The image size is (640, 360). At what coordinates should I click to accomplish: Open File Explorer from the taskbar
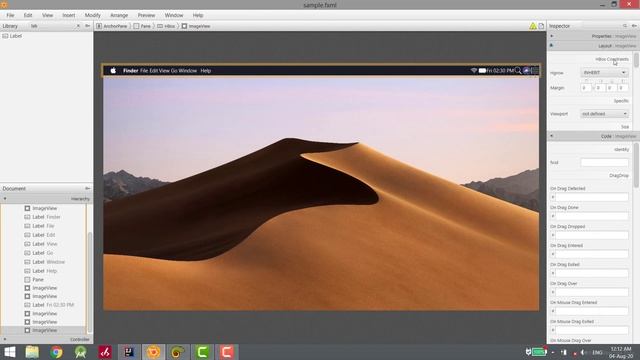32,352
